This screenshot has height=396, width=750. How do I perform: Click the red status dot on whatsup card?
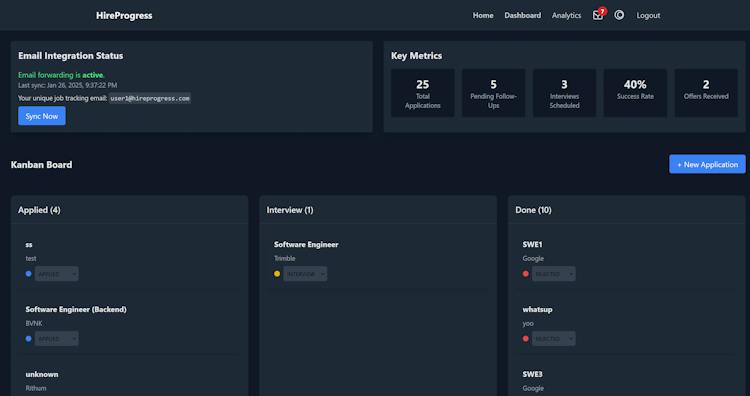coord(526,339)
